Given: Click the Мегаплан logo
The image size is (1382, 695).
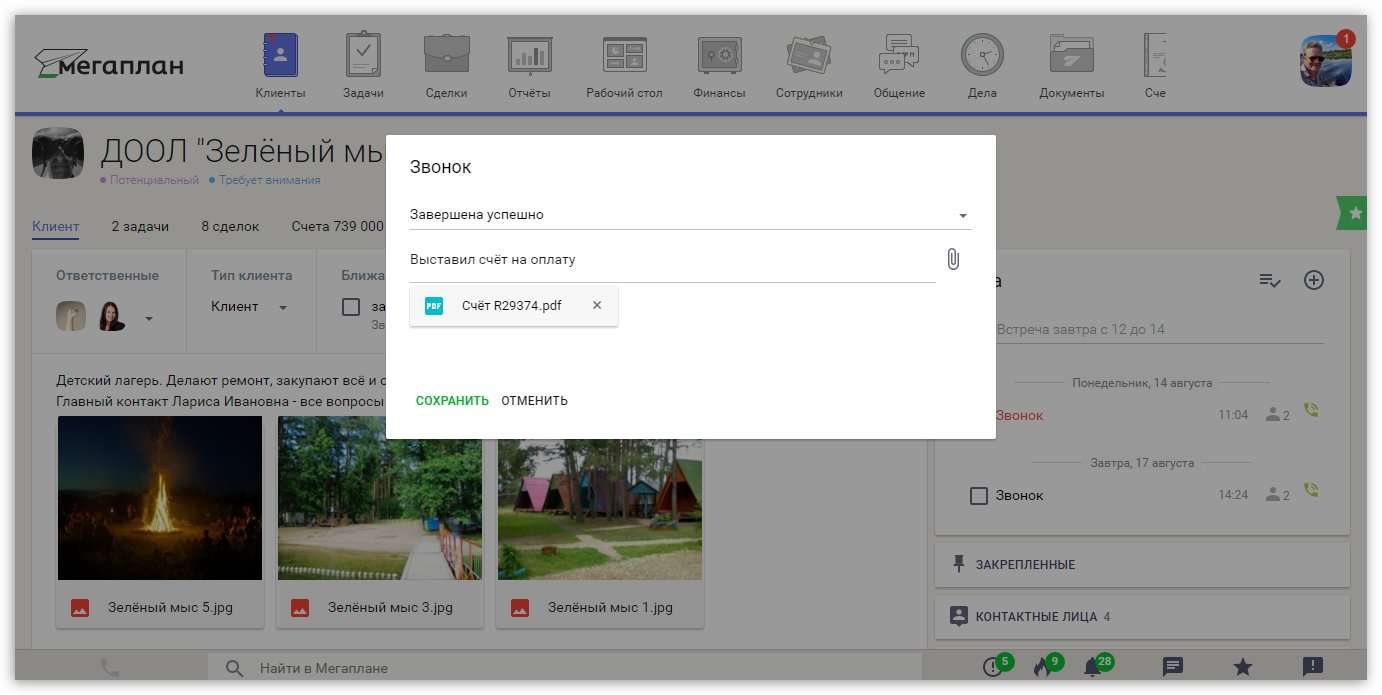Looking at the screenshot, I should pos(109,64).
